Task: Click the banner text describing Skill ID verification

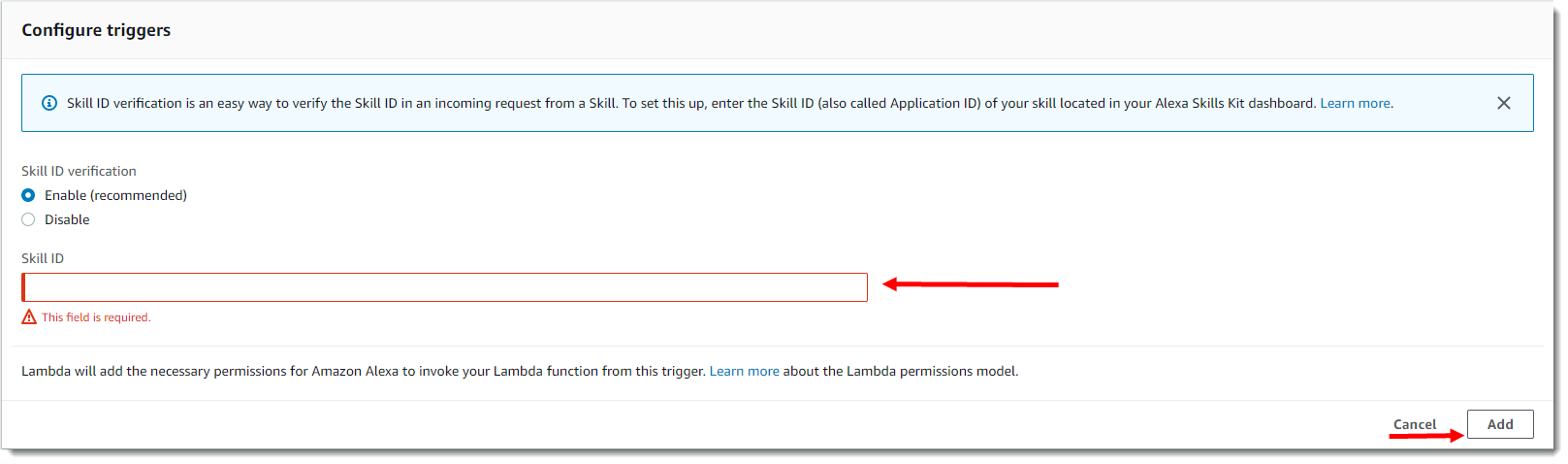Action: 691,103
